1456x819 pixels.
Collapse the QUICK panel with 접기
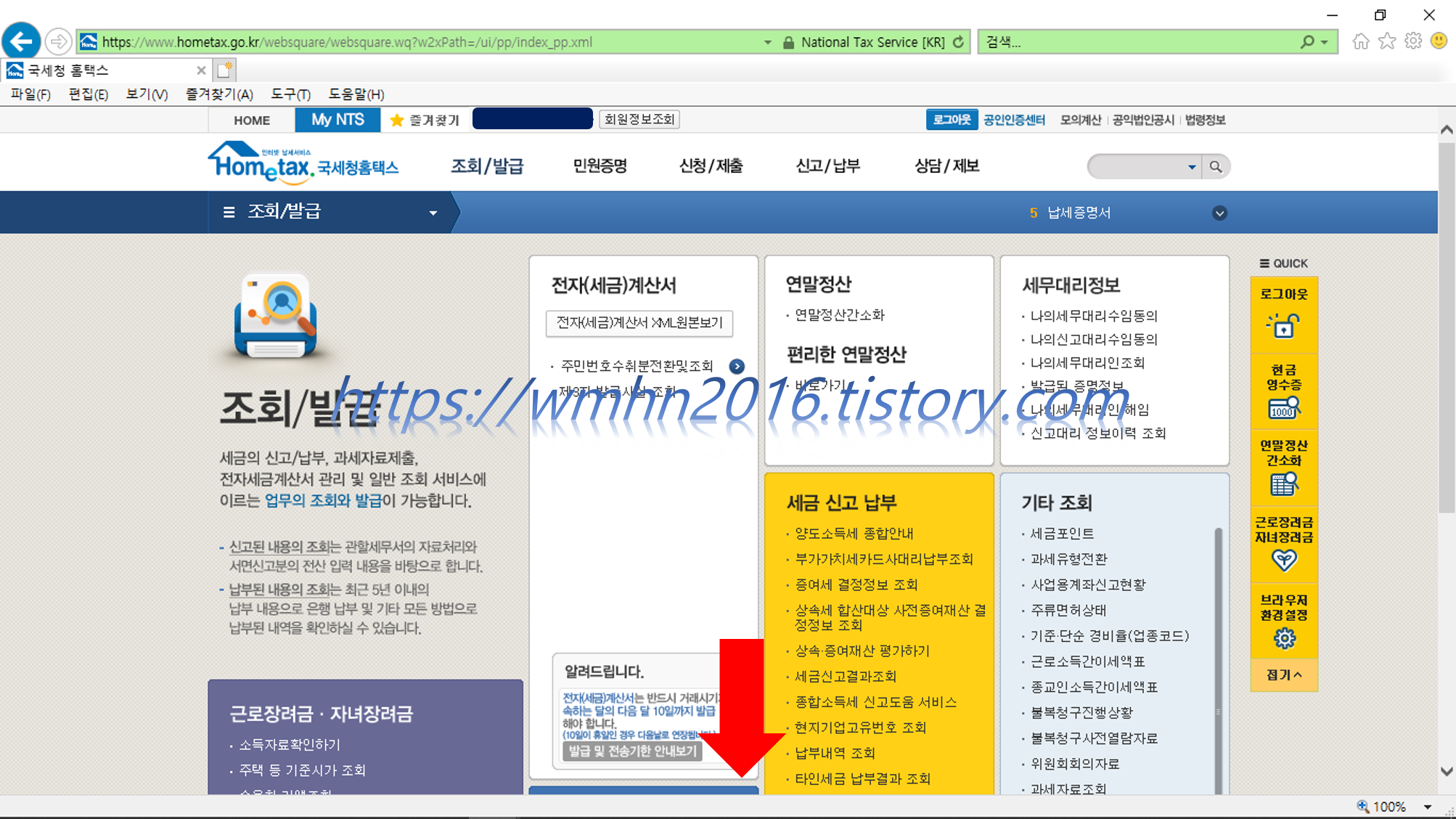tap(1284, 675)
